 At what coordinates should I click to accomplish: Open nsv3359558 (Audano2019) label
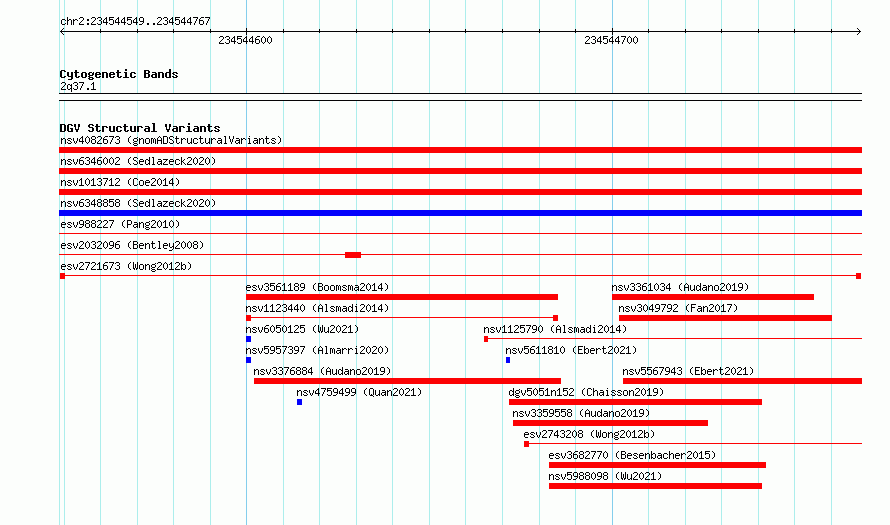pos(581,413)
